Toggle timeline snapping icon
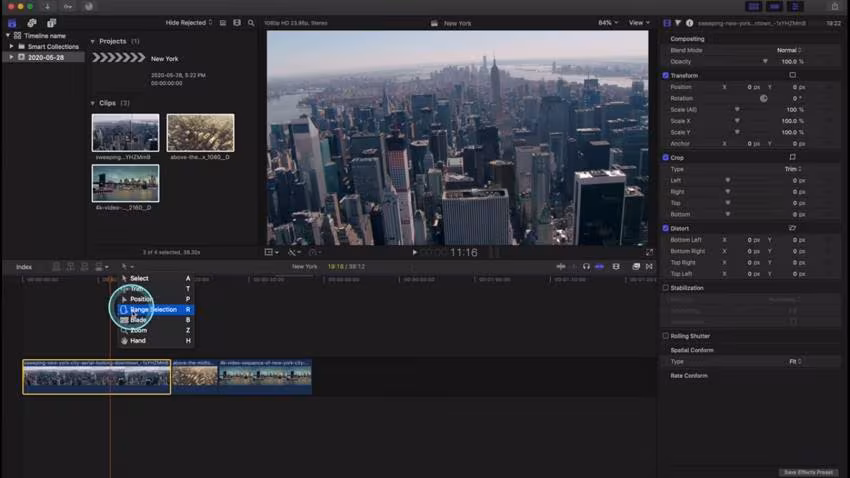Image resolution: width=850 pixels, height=478 pixels. [x=600, y=267]
